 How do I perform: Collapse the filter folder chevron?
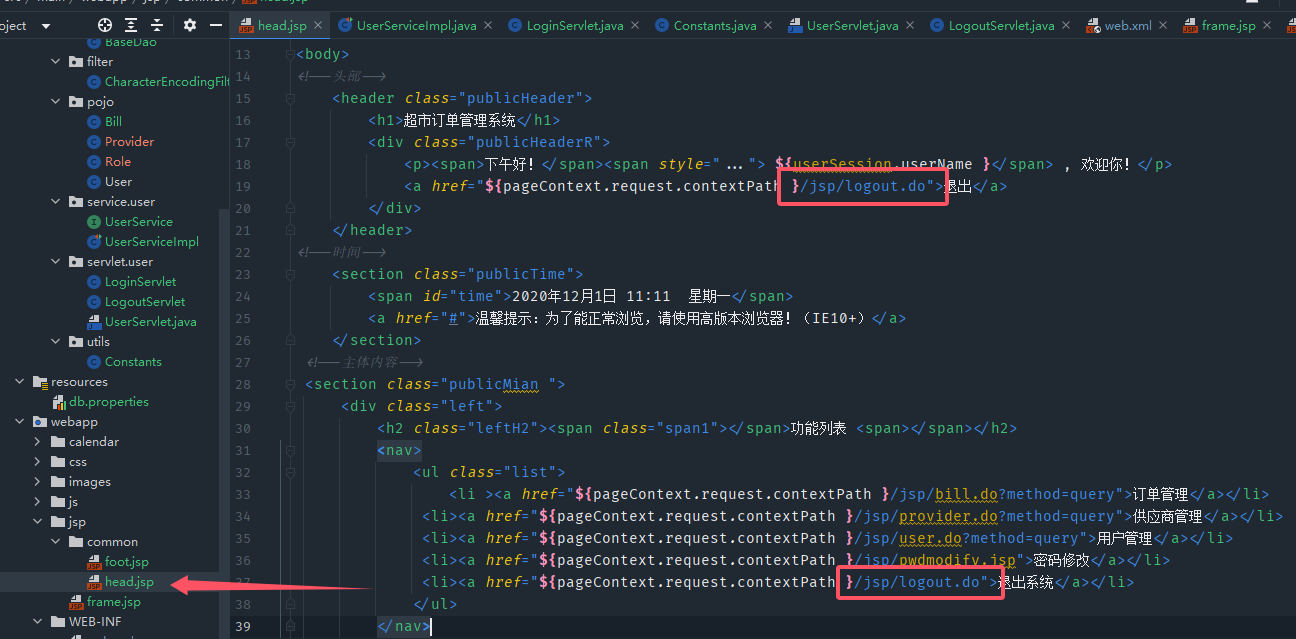(x=56, y=62)
